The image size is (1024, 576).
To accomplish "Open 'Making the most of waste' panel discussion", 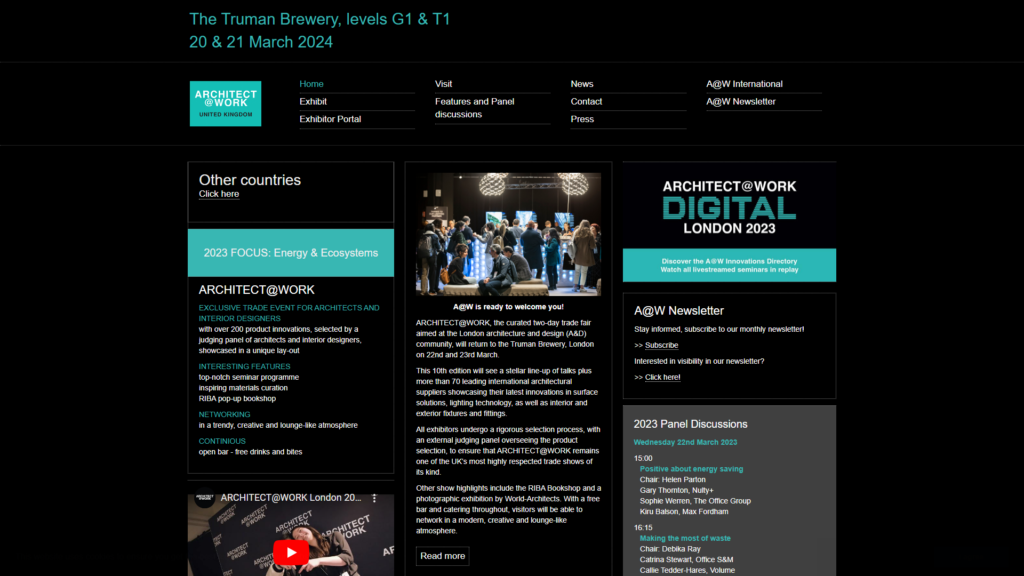I will point(685,538).
